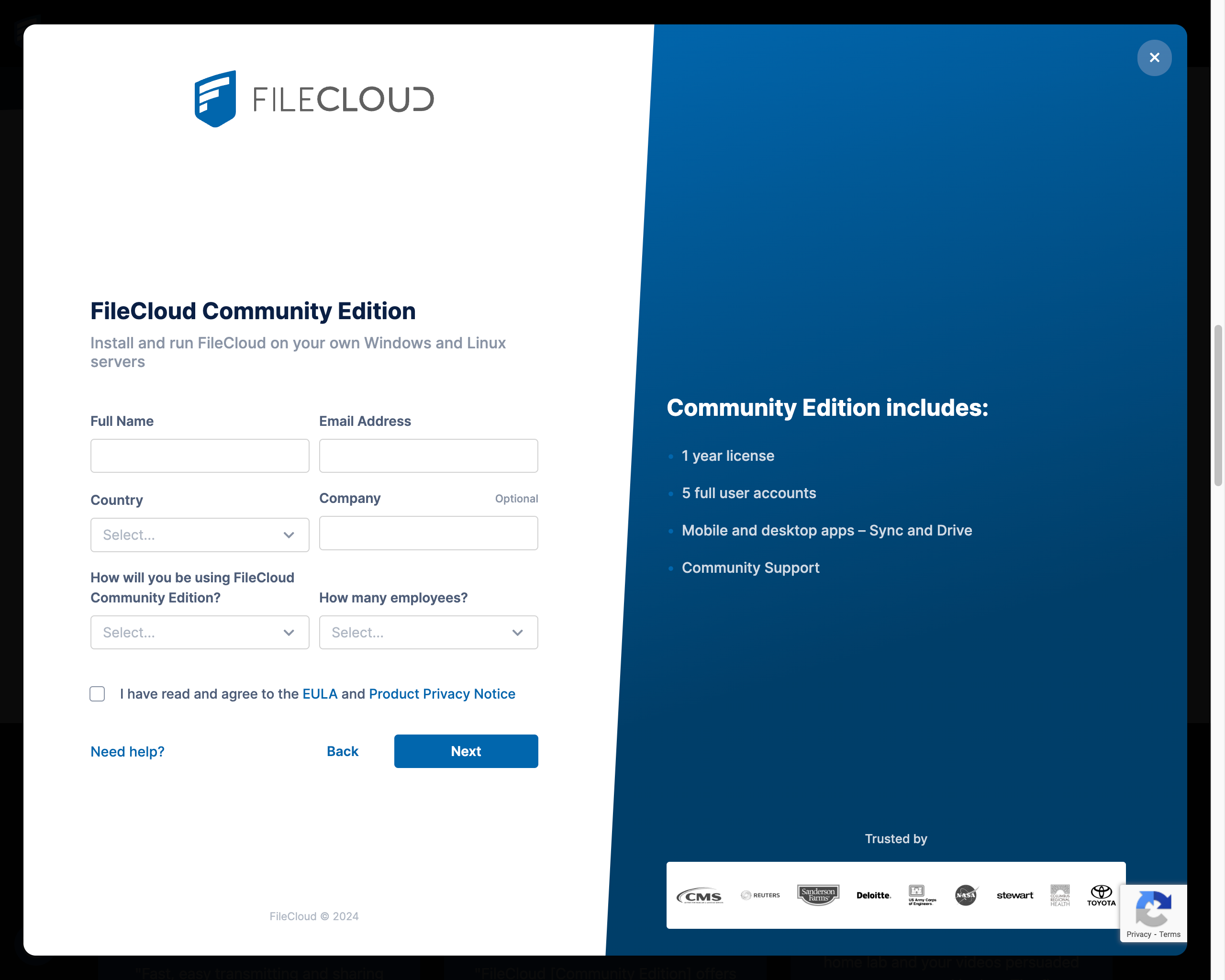Click the Need help? link

pyautogui.click(x=127, y=752)
